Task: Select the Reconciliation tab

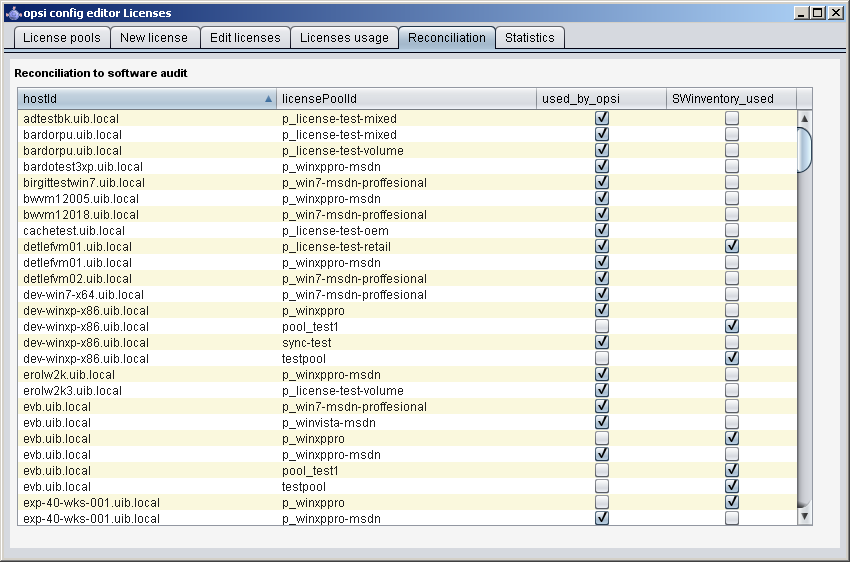Action: click(x=447, y=38)
